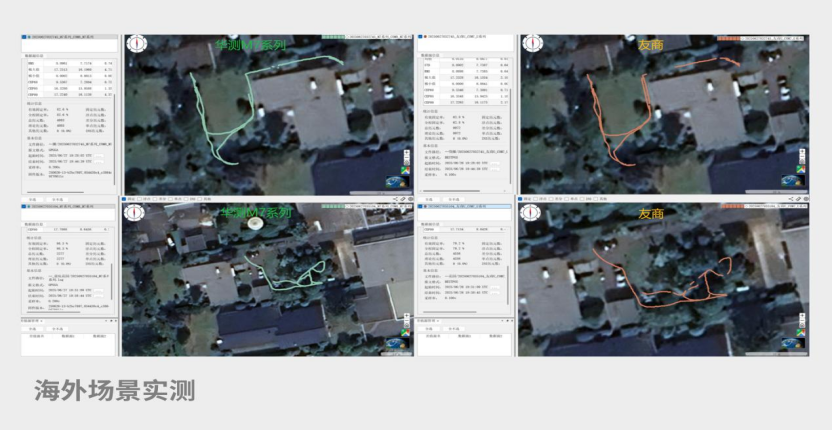The height and width of the screenshot is (430, 832).
Task: Click 全选 button under top-right 友商 info panel
Action: click(x=428, y=199)
